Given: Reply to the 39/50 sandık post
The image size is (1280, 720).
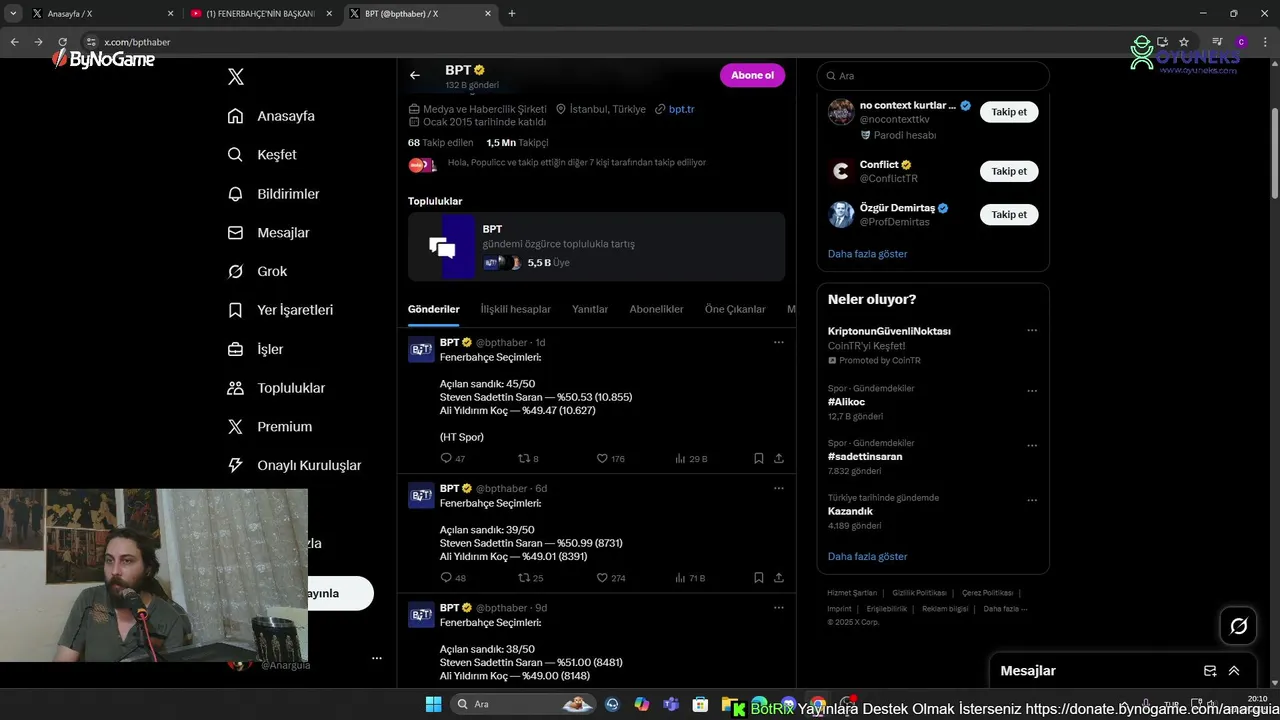Looking at the screenshot, I should click(446, 578).
